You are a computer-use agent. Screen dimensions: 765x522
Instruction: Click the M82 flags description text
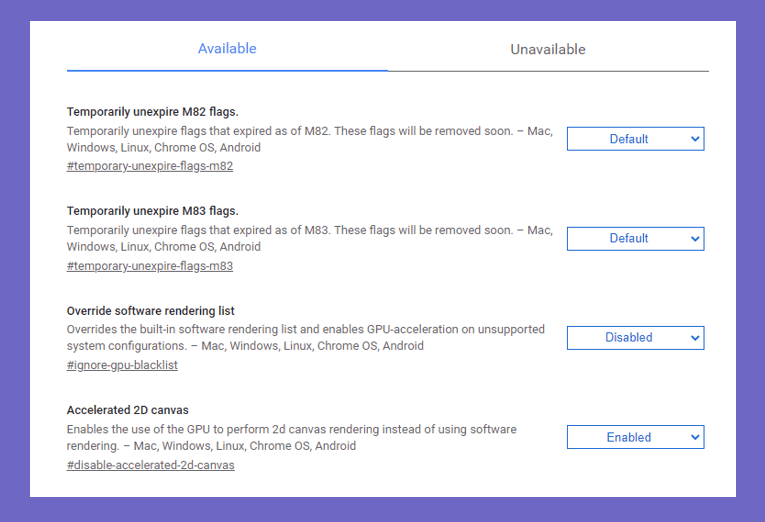[310, 139]
